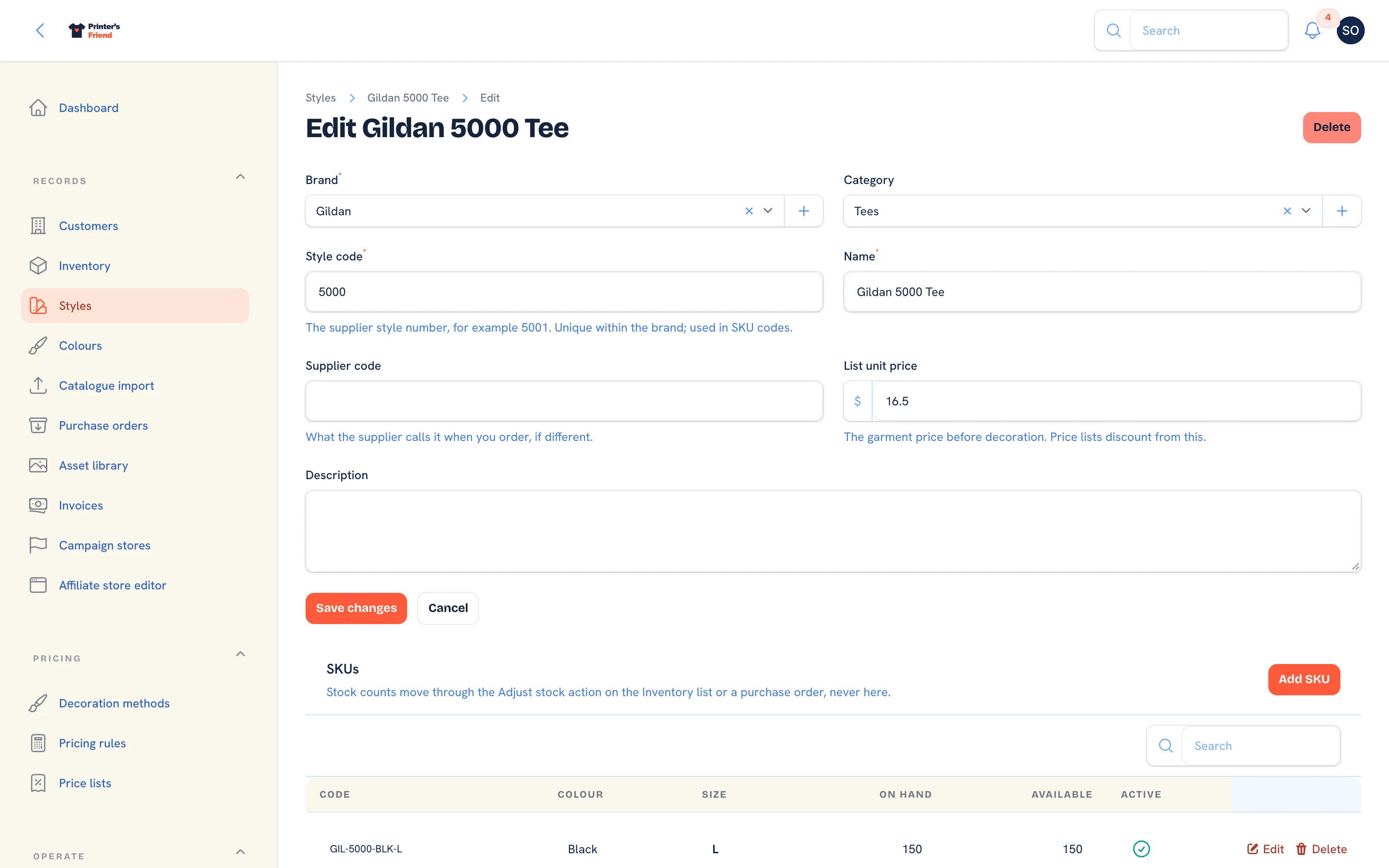
Task: Click the Price lists receipt icon
Action: (x=38, y=783)
